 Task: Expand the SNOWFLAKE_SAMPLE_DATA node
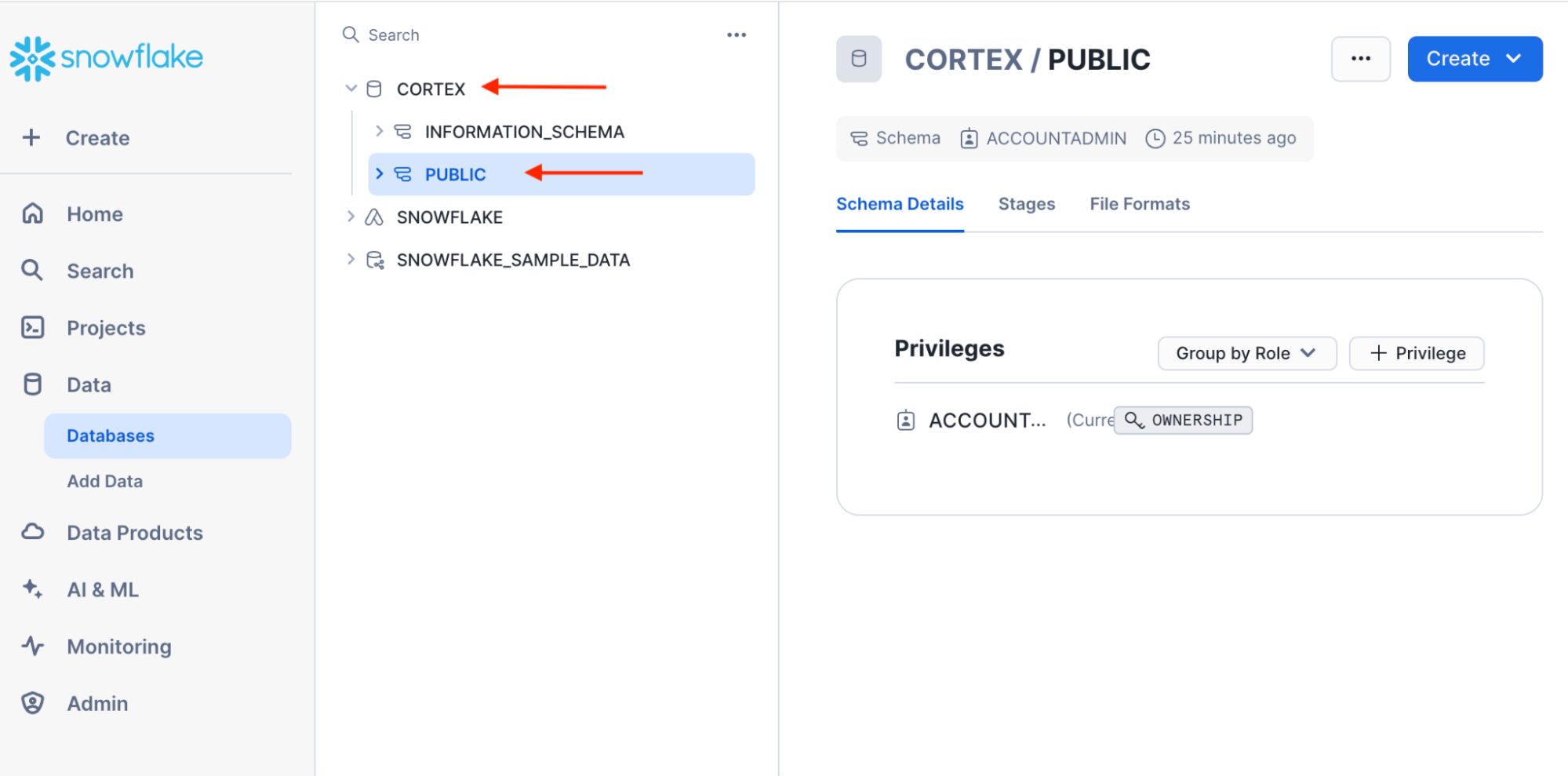click(x=351, y=259)
